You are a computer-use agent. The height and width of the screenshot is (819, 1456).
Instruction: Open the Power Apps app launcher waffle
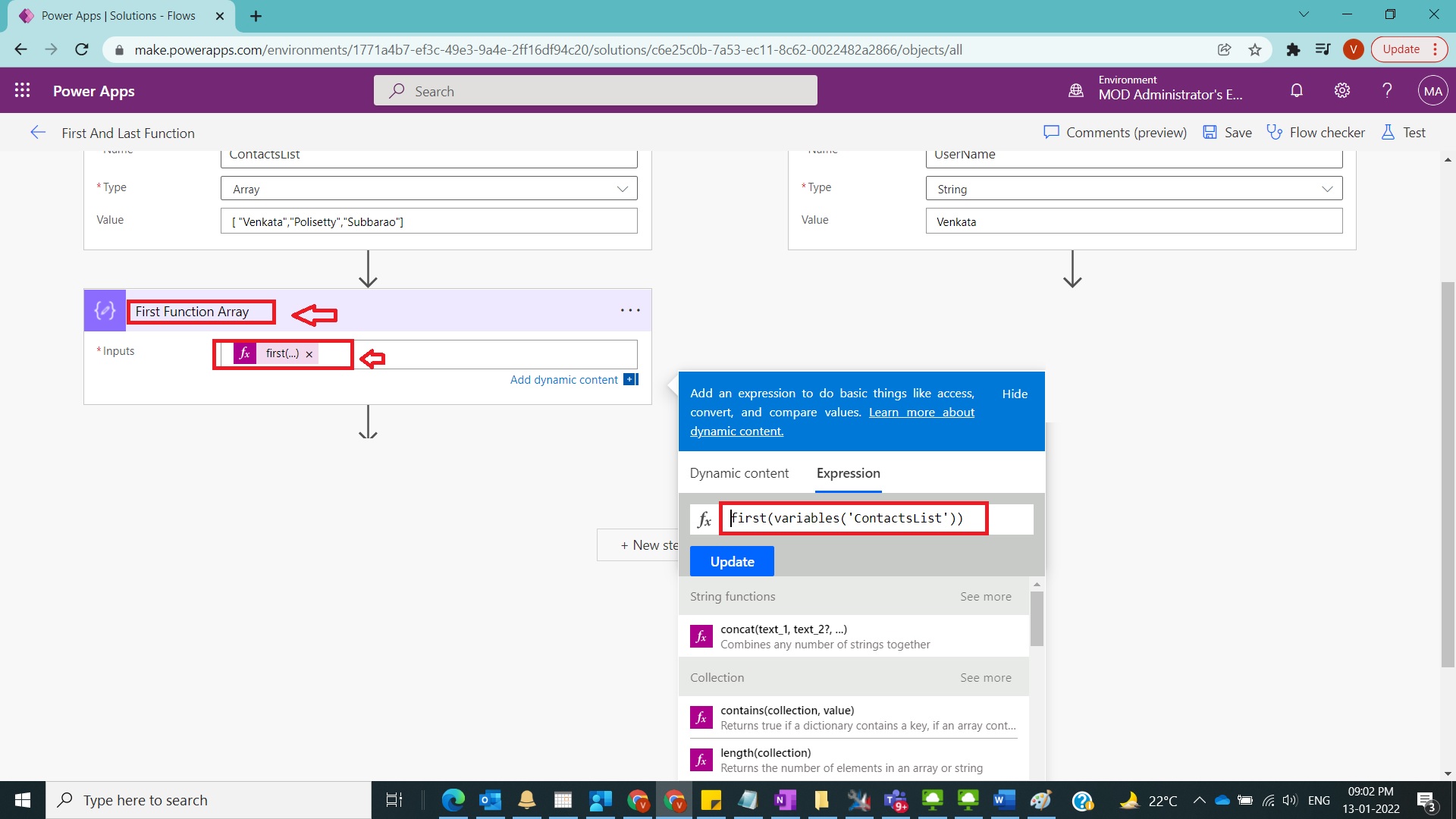click(22, 90)
